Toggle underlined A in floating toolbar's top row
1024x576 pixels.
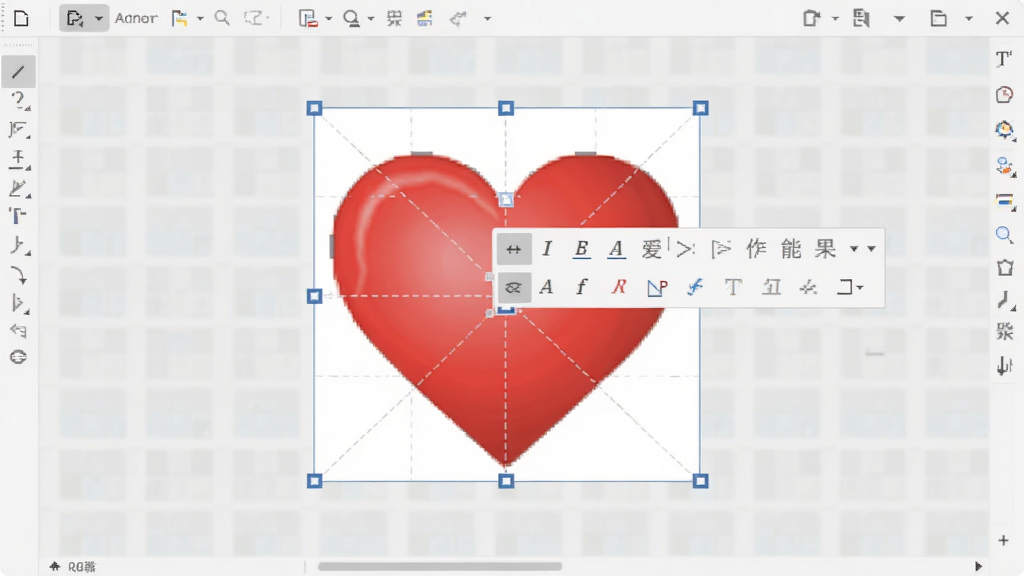coord(616,249)
